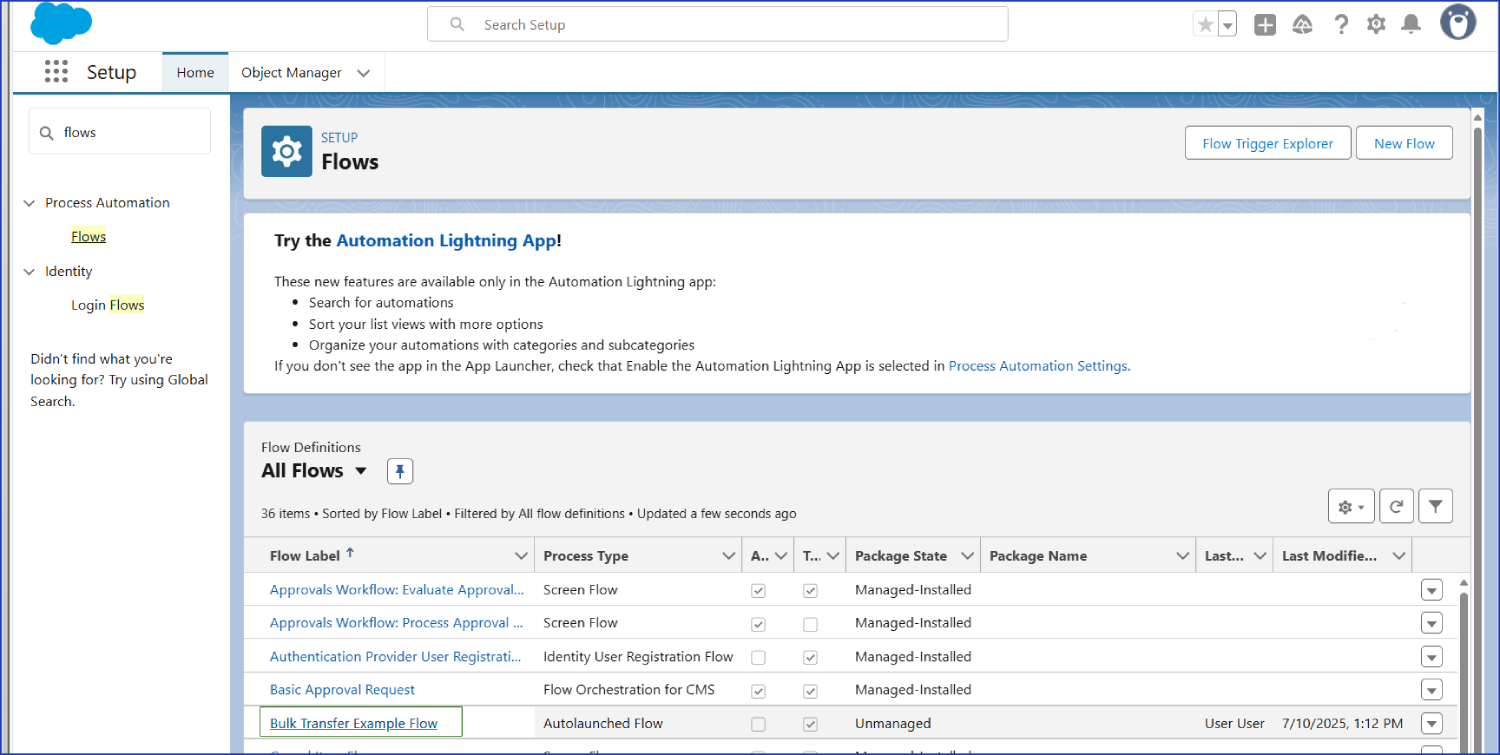
Task: Pin the All Flows list view
Action: (400, 471)
